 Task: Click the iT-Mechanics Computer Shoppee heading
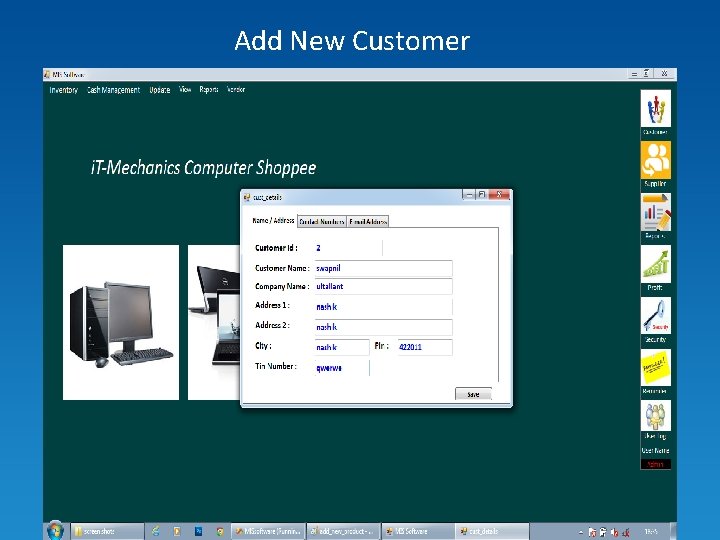(x=204, y=168)
